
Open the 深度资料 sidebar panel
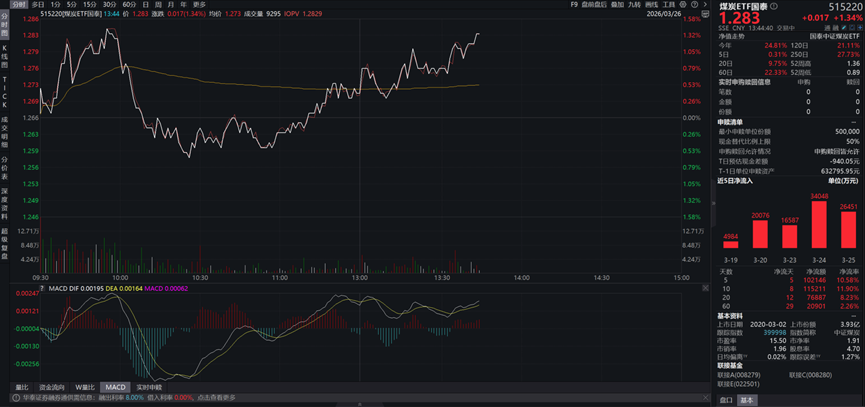point(4,199)
